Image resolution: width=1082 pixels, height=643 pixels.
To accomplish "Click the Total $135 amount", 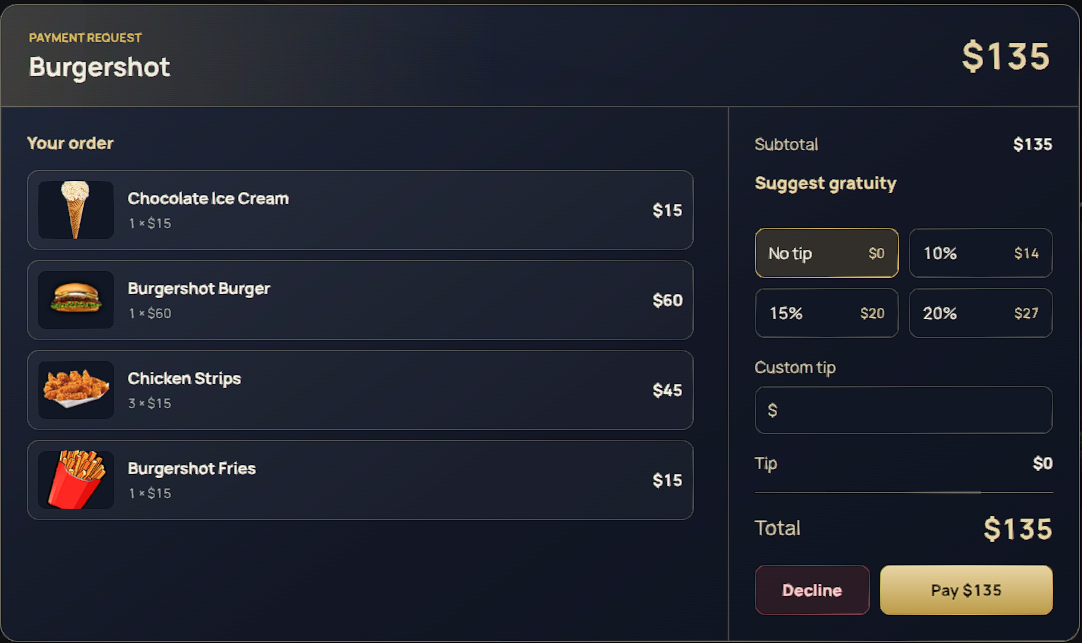I will [1018, 529].
